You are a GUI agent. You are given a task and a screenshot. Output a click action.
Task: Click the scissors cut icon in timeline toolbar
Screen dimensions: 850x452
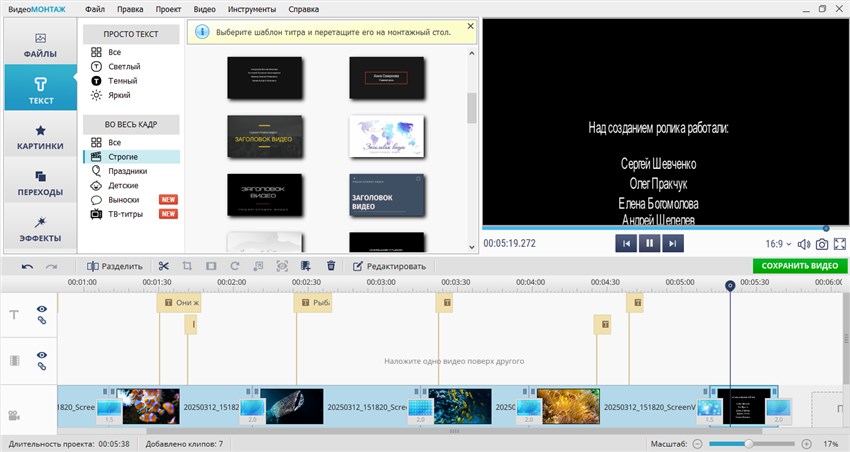[163, 266]
